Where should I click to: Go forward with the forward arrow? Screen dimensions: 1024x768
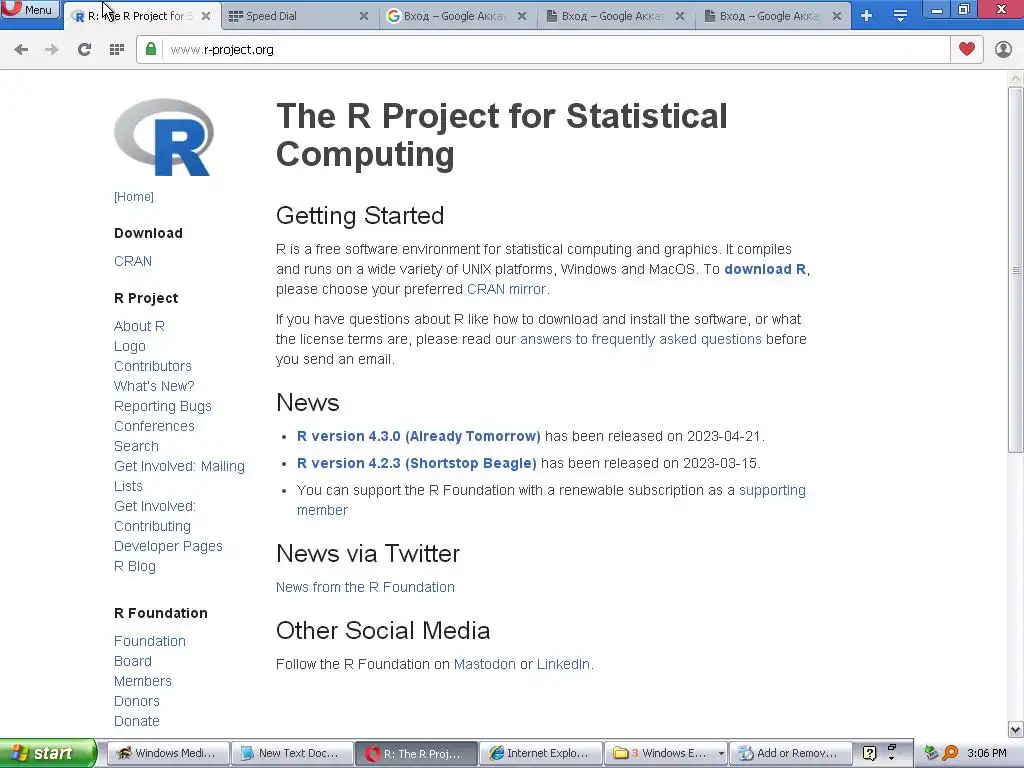tap(52, 50)
